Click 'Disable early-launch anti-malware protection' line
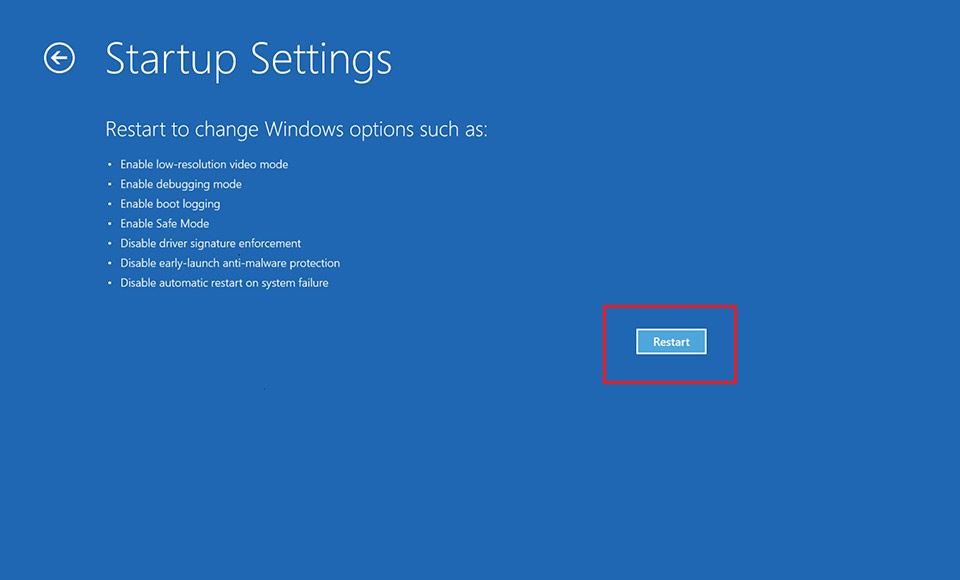The width and height of the screenshot is (960, 580). coord(230,263)
